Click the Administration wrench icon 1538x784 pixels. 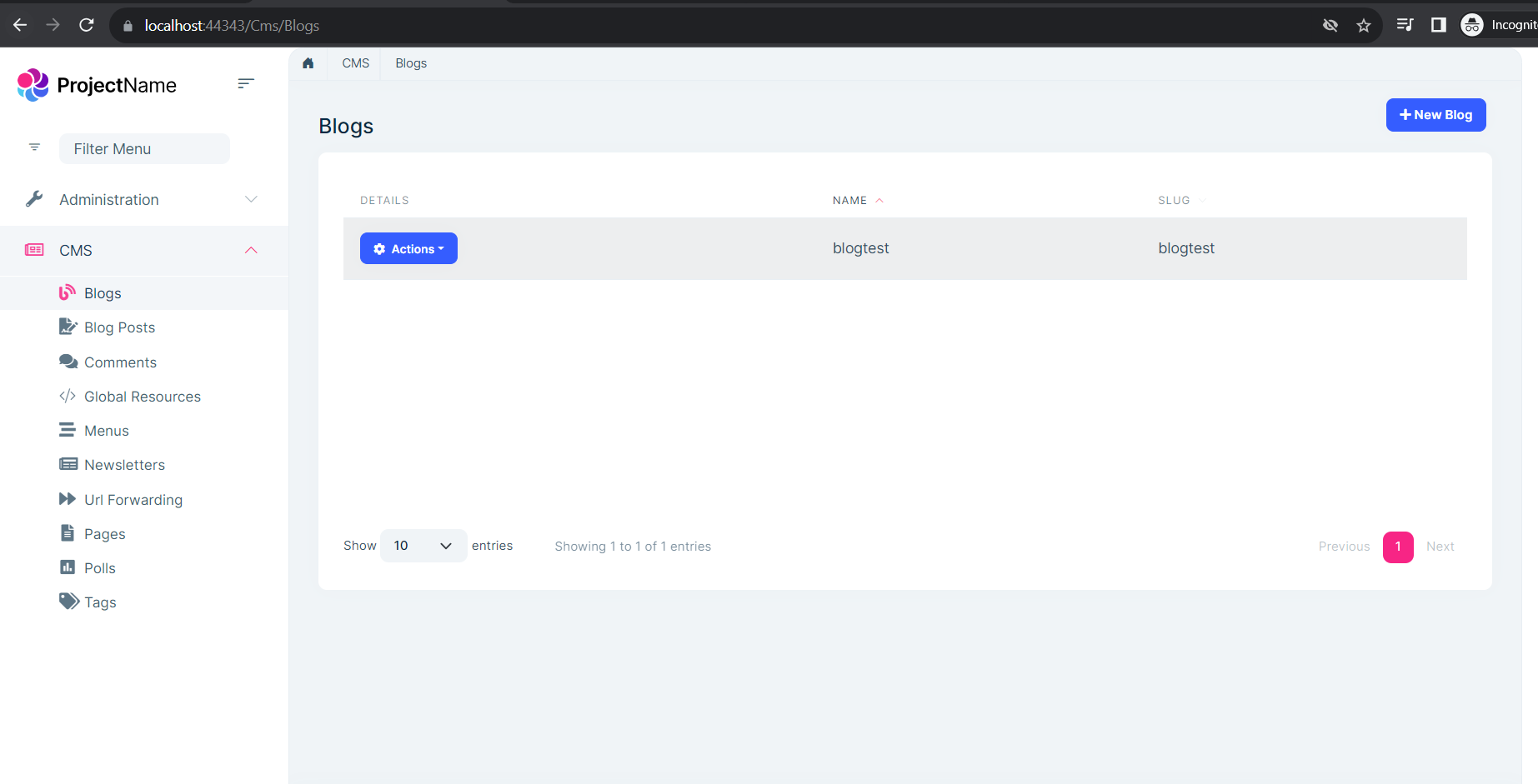pyautogui.click(x=34, y=199)
